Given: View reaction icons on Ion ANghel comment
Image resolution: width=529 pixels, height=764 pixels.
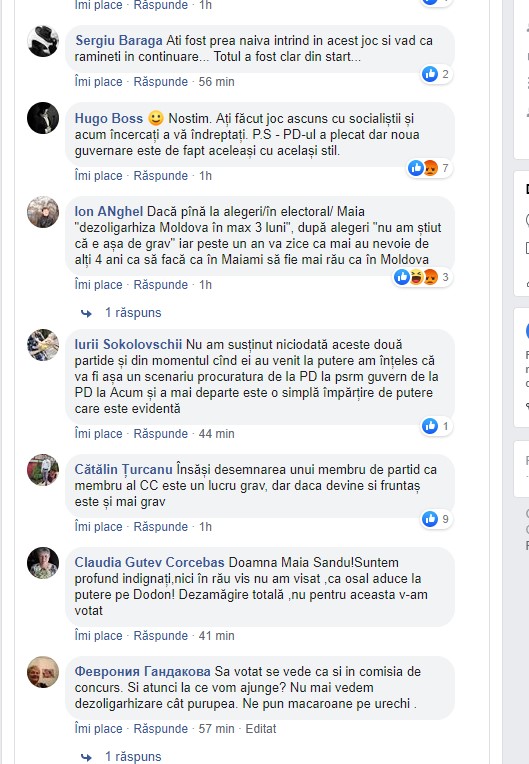Looking at the screenshot, I should (x=416, y=277).
